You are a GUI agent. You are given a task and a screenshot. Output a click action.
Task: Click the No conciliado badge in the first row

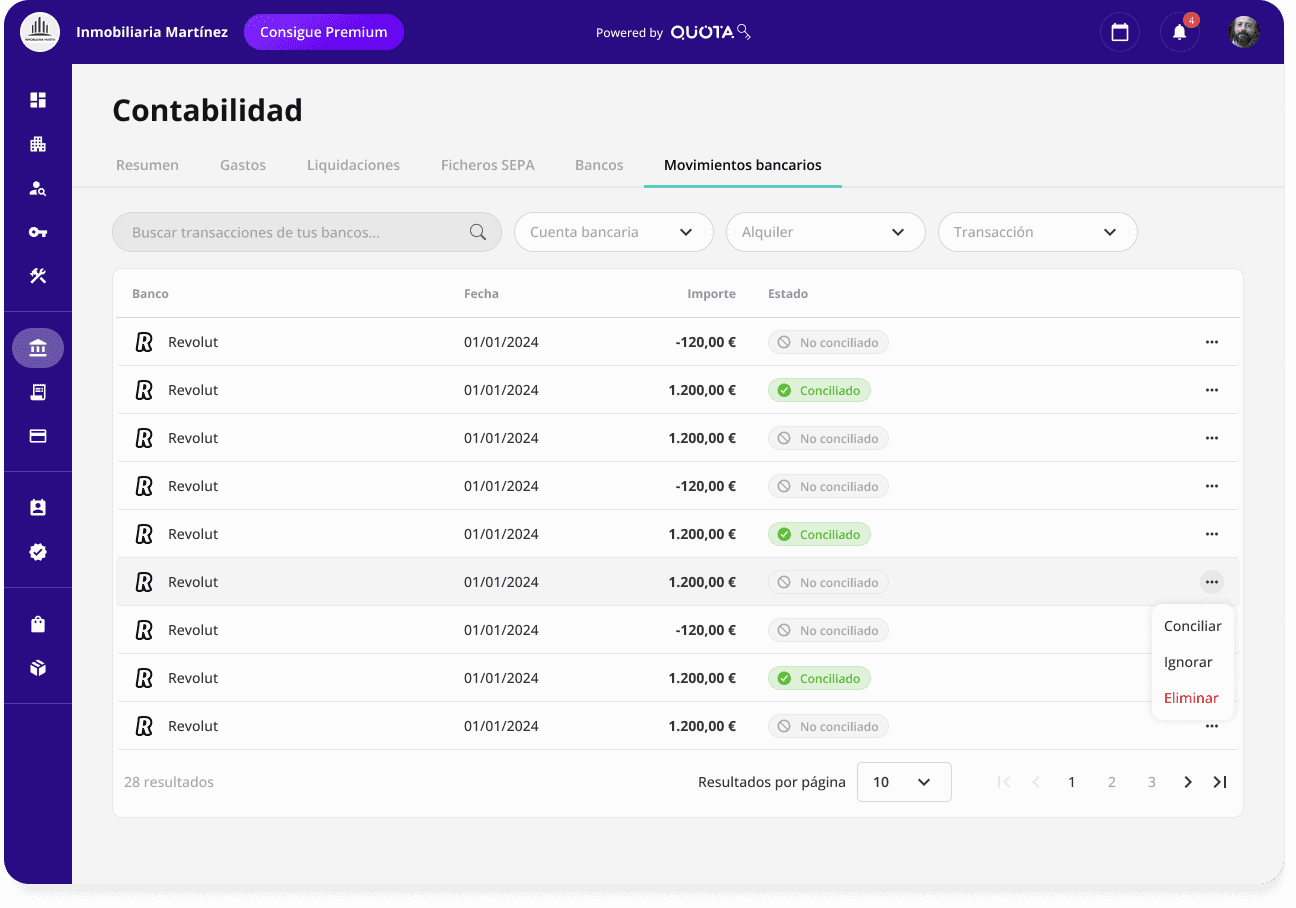[828, 342]
